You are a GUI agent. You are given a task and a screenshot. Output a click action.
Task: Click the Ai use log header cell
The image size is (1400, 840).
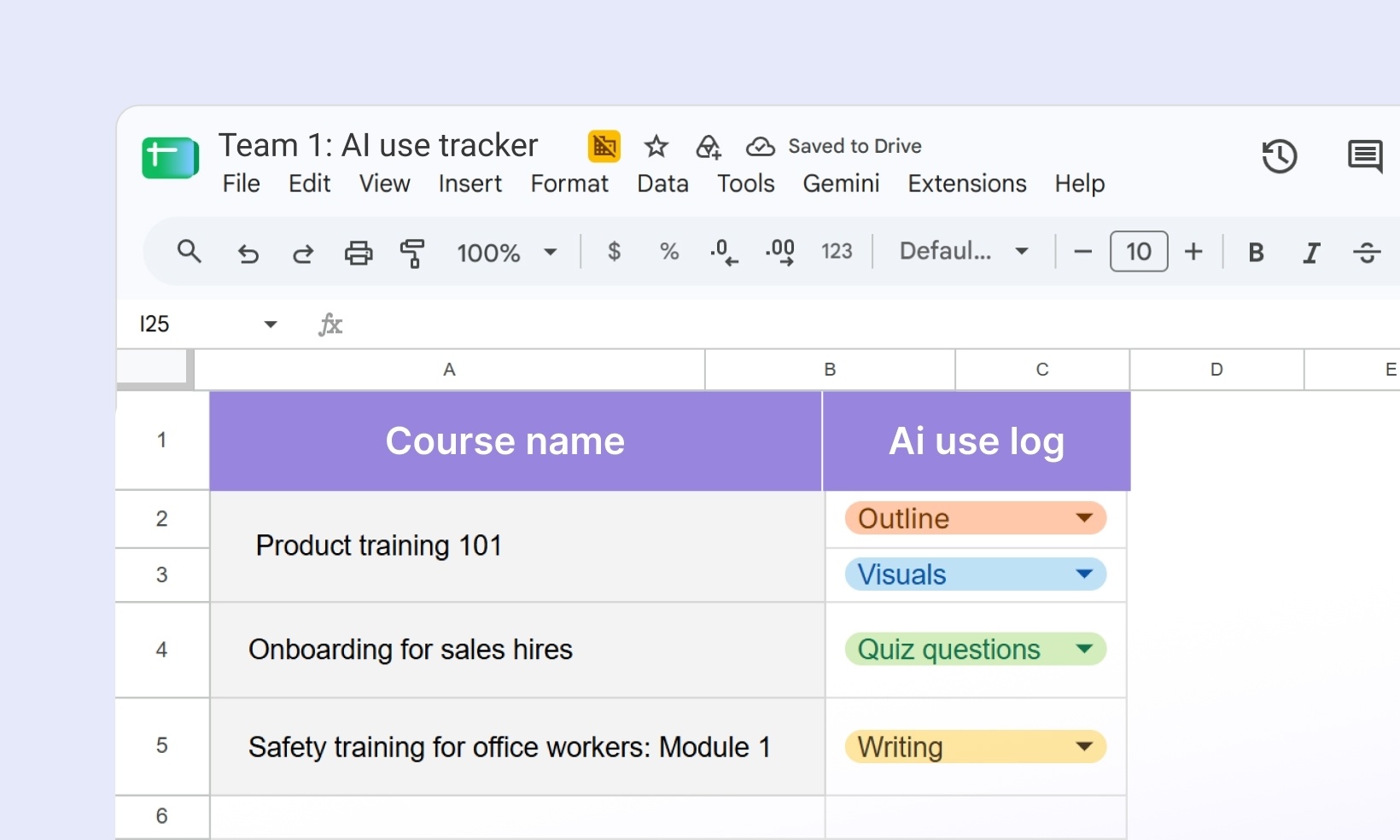(x=977, y=441)
